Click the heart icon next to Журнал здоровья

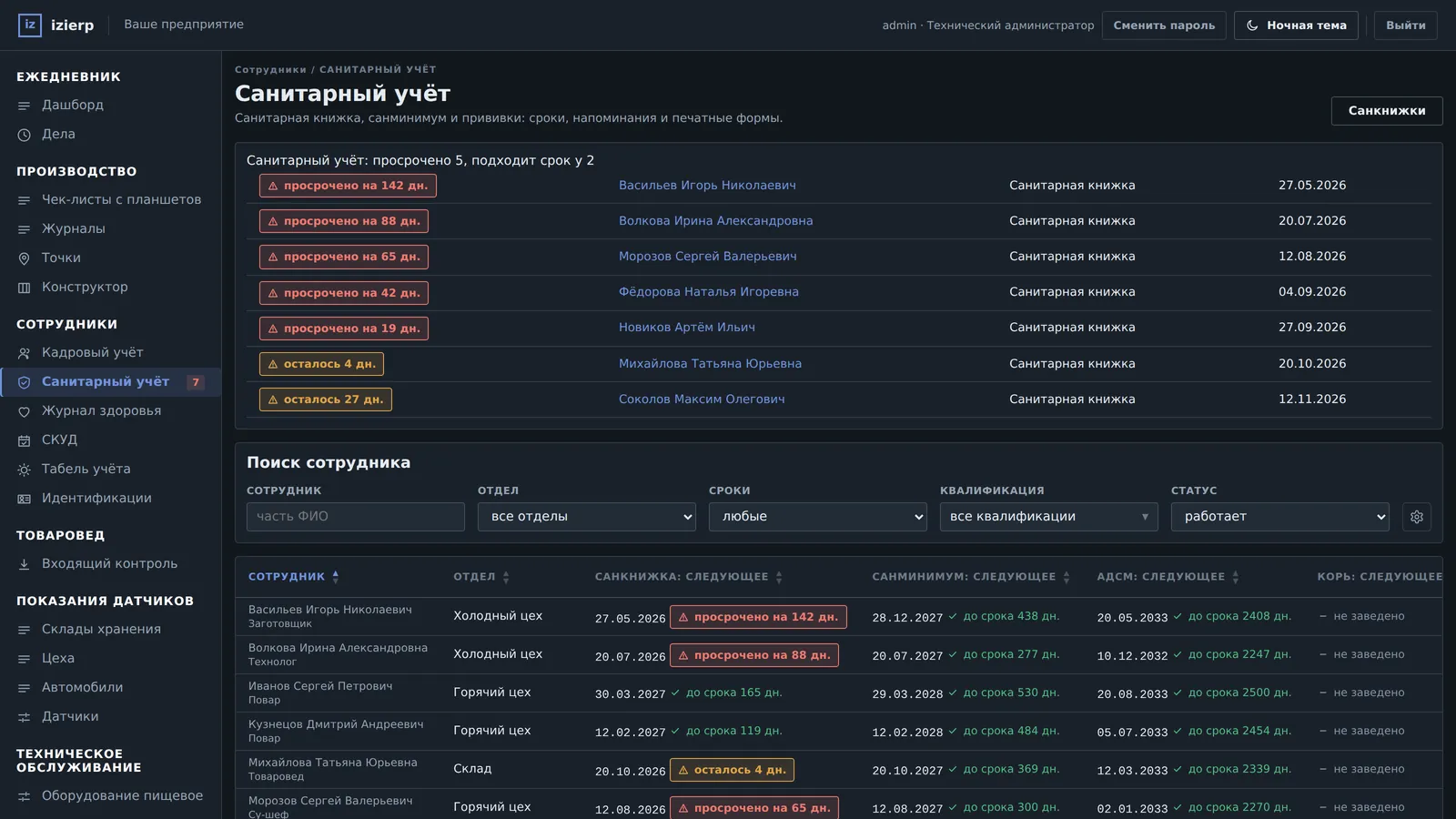coord(25,411)
